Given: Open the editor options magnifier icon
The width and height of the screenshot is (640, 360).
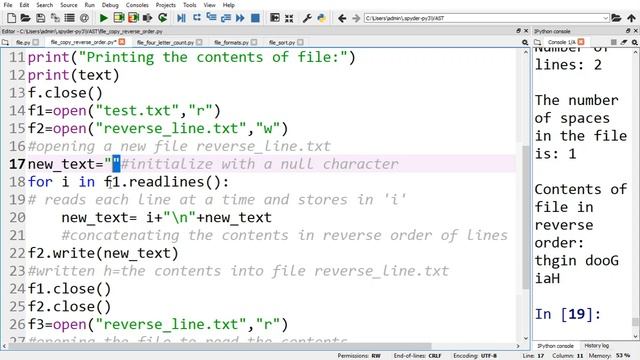Looking at the screenshot, I should click(525, 42).
